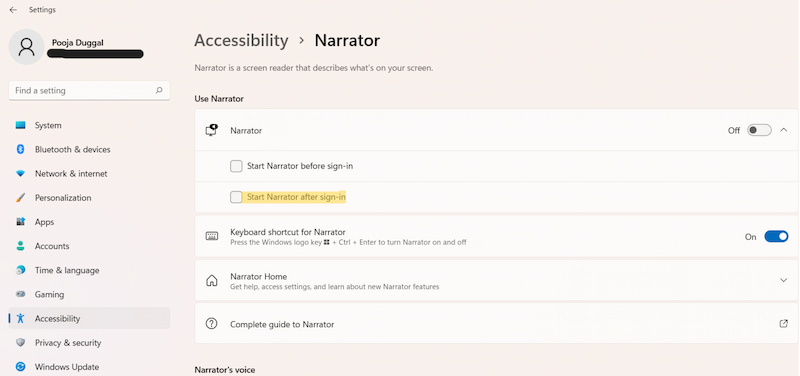
Task: Click the Personalization paintbrush icon
Action: pos(20,197)
